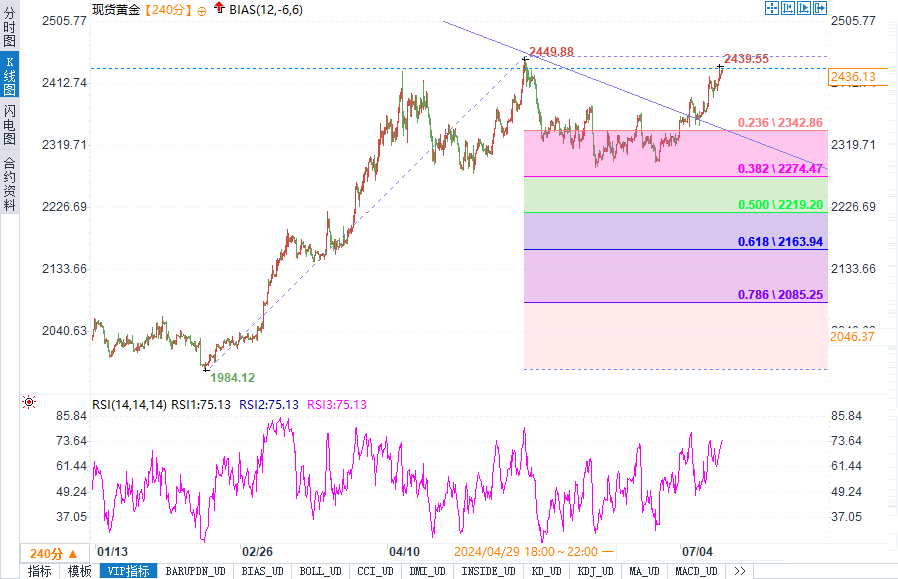
Task: Click the 现货黄金 chart title
Action: [x=116, y=10]
